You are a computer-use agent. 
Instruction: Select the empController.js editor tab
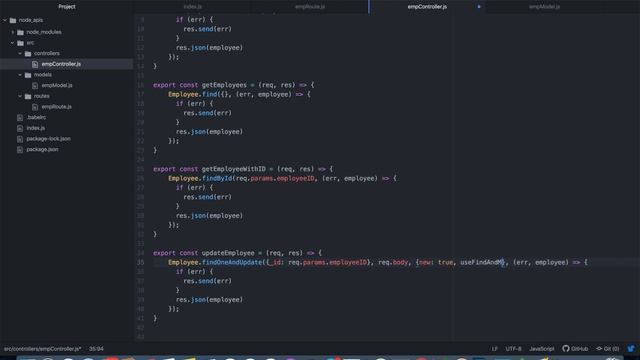[427, 7]
